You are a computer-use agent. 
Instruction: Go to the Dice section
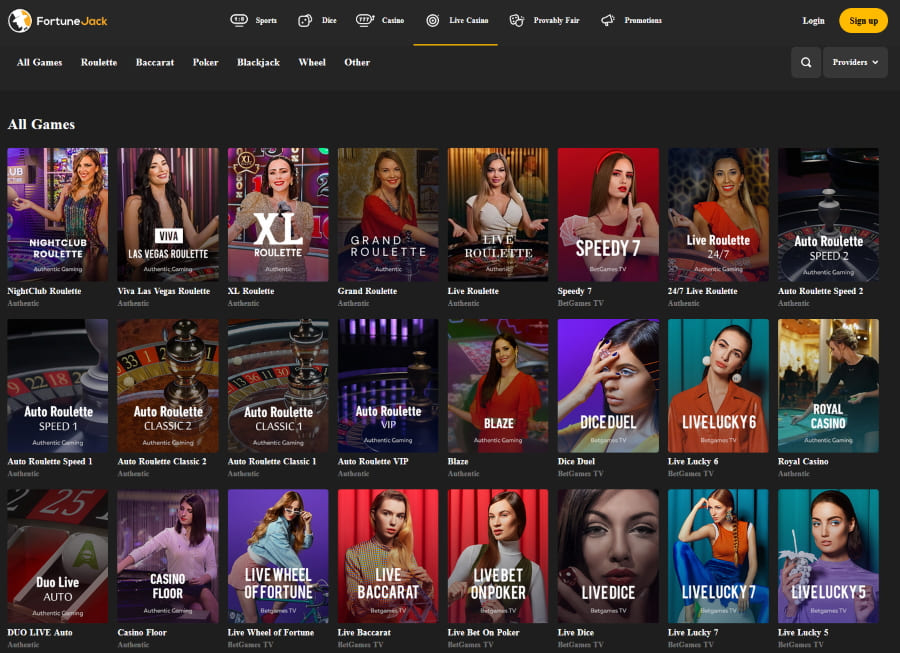pyautogui.click(x=329, y=20)
